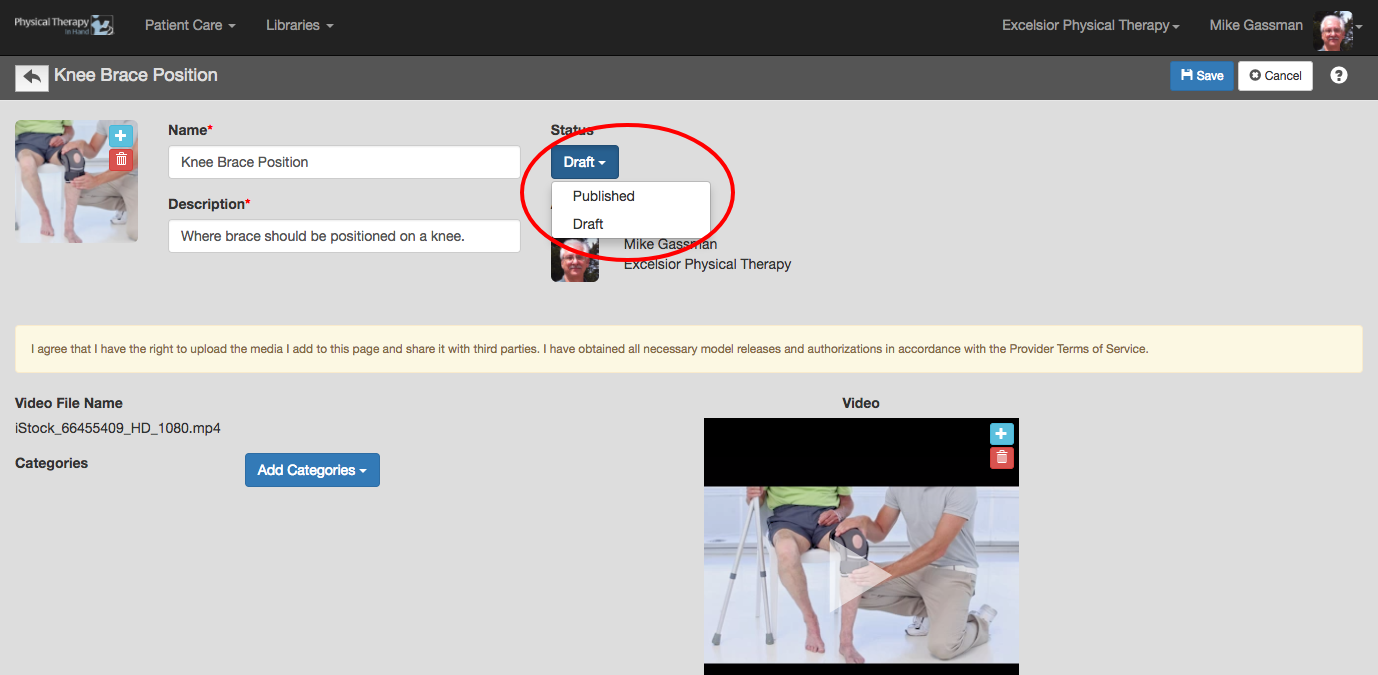Click the back arrow icon
Screen dimensions: 1378x675
point(32,77)
